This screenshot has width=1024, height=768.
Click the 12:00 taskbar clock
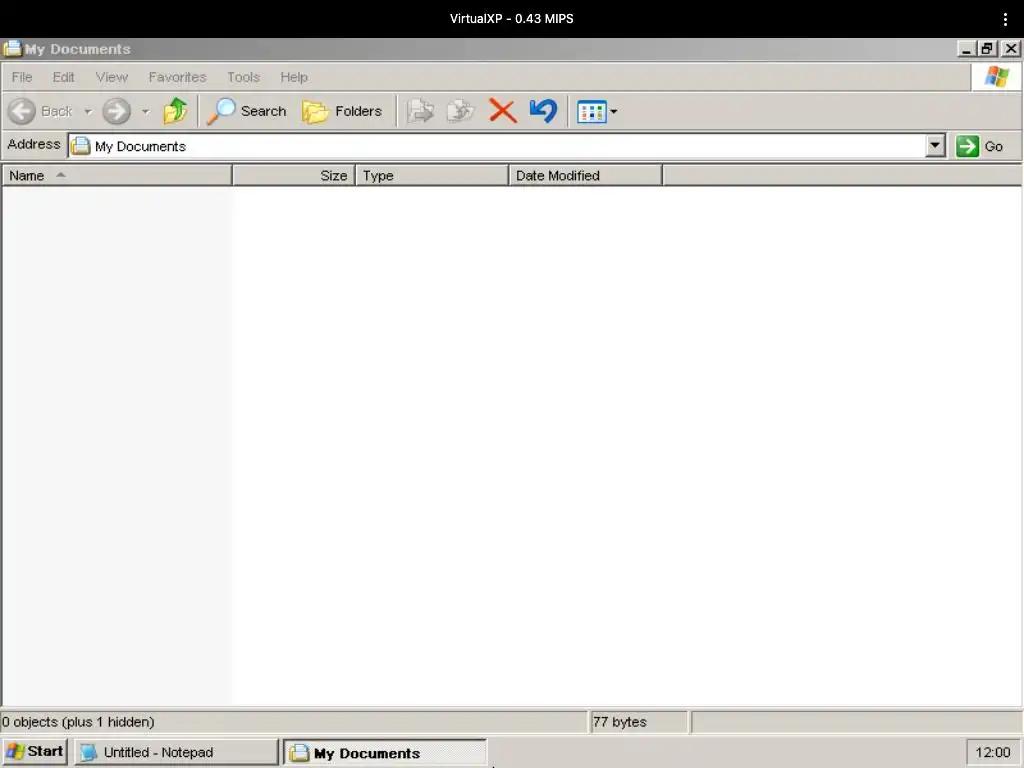(993, 752)
